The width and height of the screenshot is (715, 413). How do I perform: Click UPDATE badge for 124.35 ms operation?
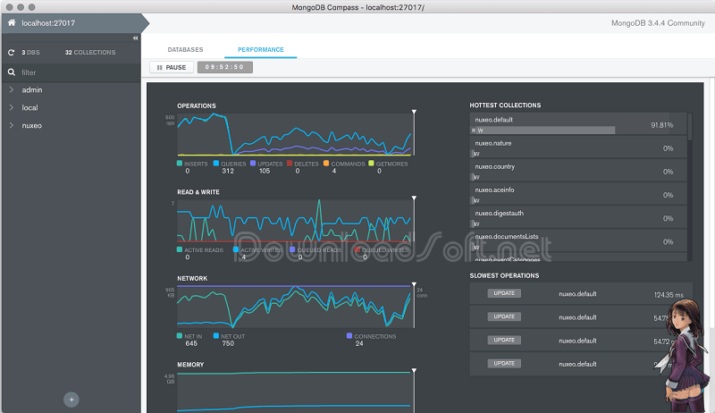[504, 293]
